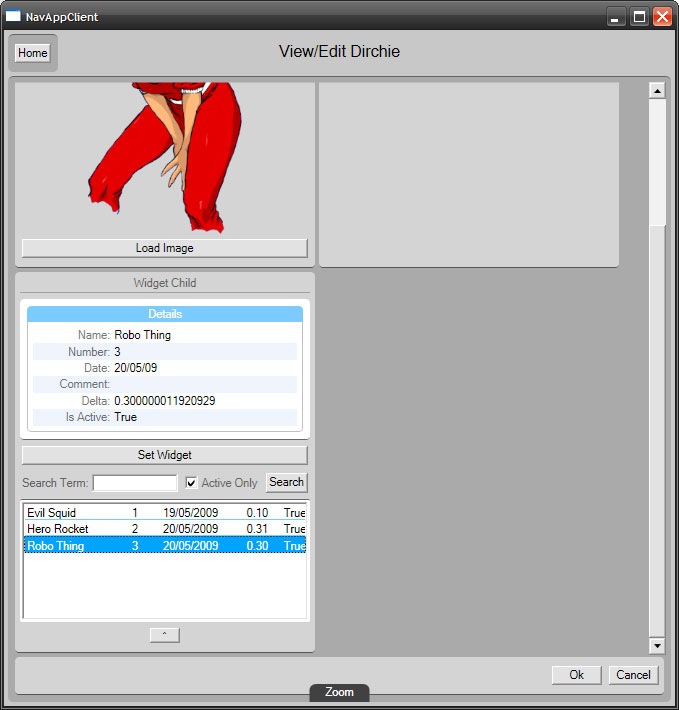Minimize the NavAppClient window
This screenshot has height=710, width=679.
616,17
